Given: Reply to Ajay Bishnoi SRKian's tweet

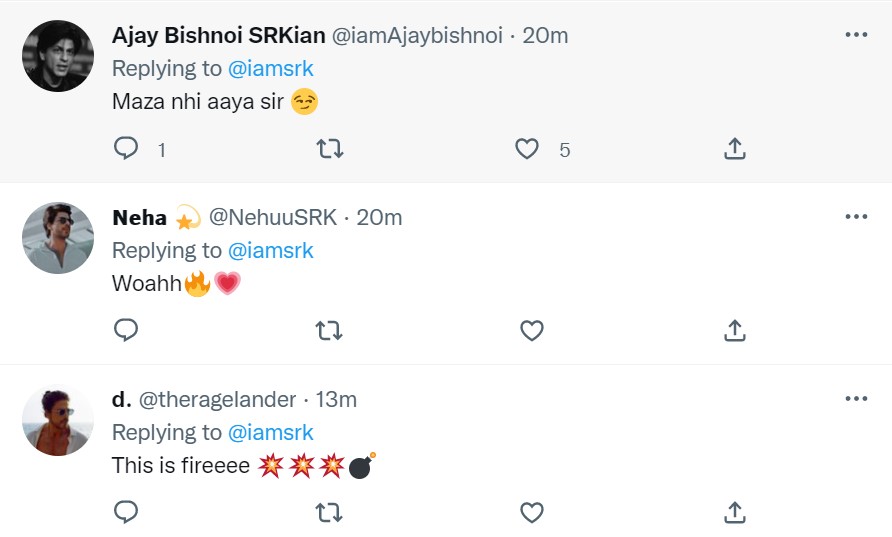Looking at the screenshot, I should [x=126, y=149].
